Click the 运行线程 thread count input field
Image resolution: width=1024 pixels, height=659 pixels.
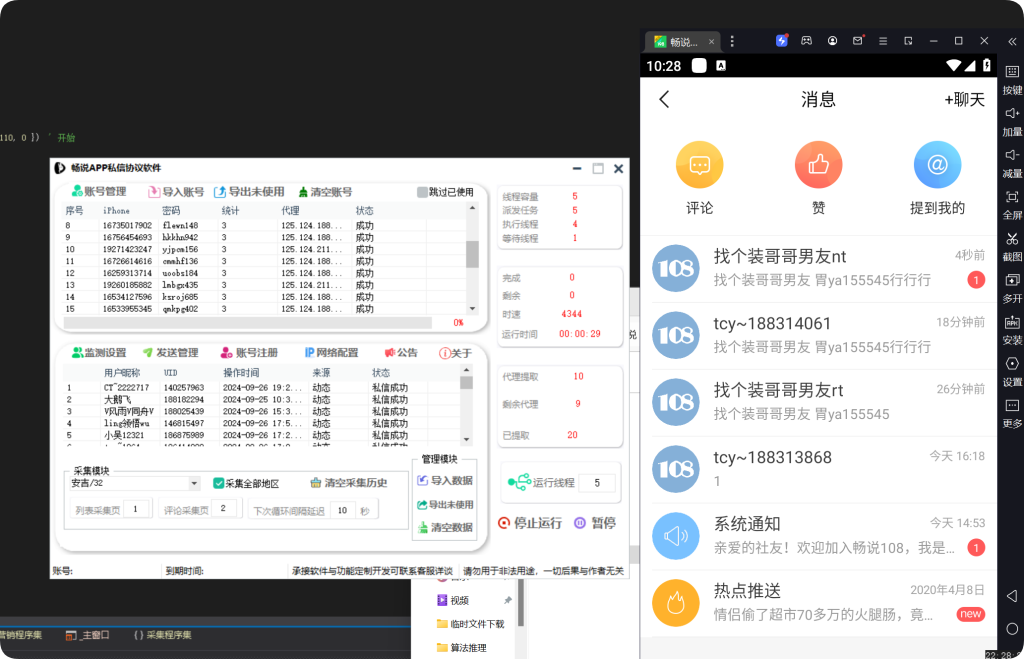click(597, 483)
